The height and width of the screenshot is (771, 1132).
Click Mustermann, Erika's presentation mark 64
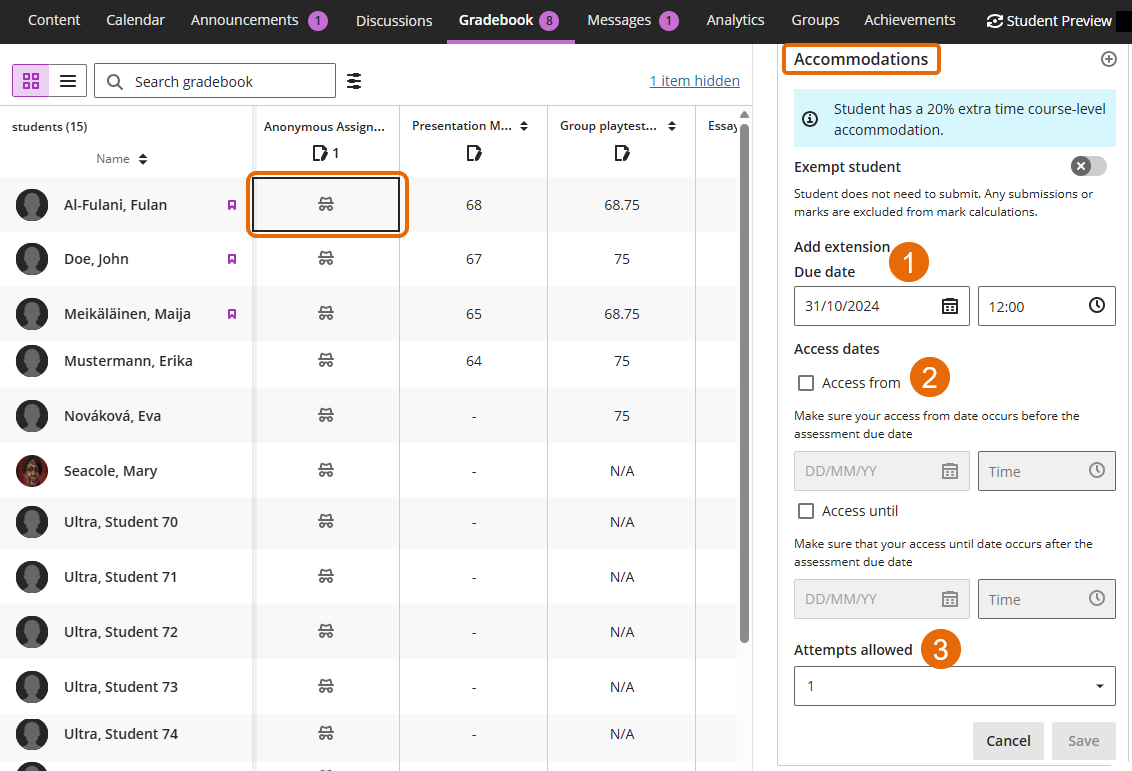point(474,361)
